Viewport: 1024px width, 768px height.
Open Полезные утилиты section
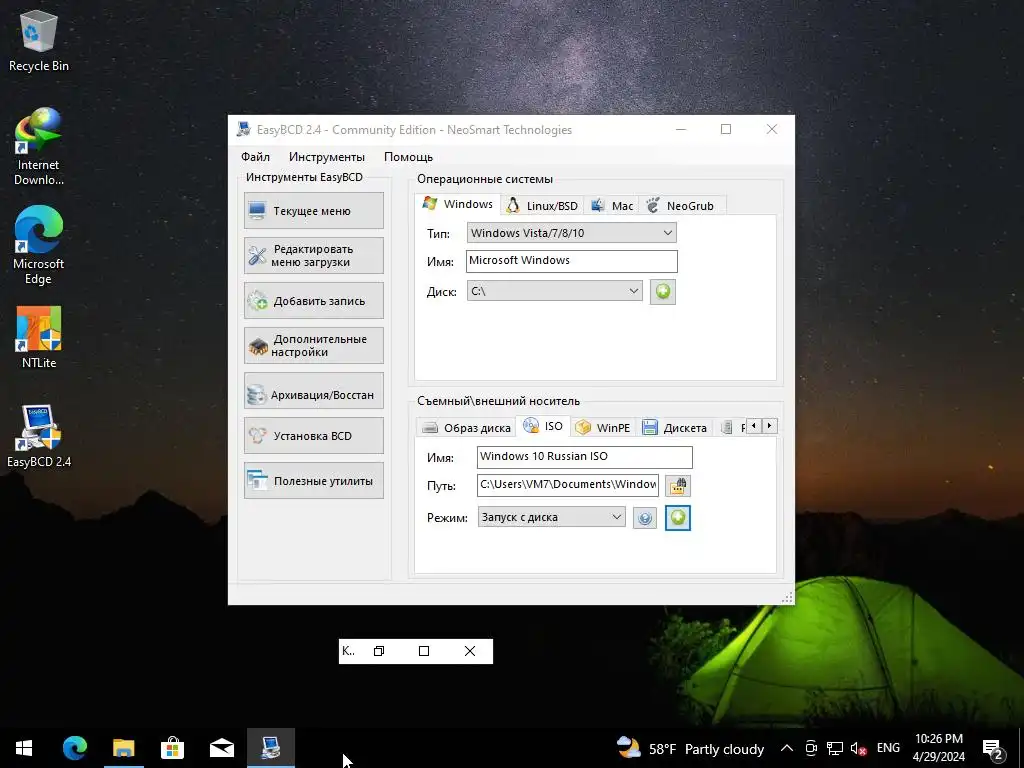[313, 481]
